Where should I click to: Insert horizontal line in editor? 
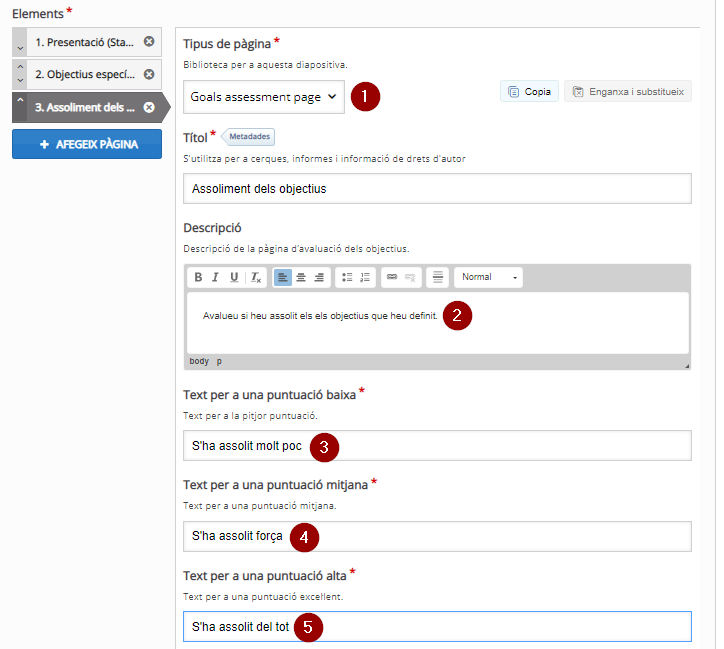click(437, 277)
